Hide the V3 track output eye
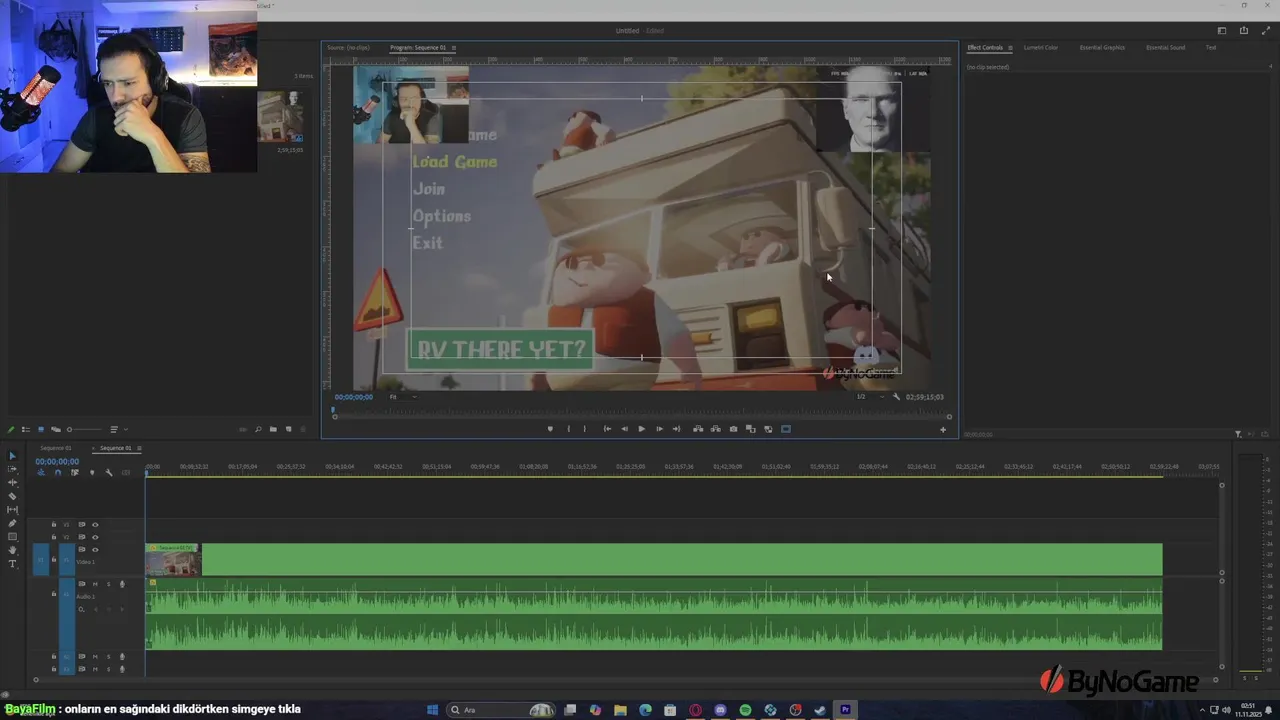 point(95,524)
